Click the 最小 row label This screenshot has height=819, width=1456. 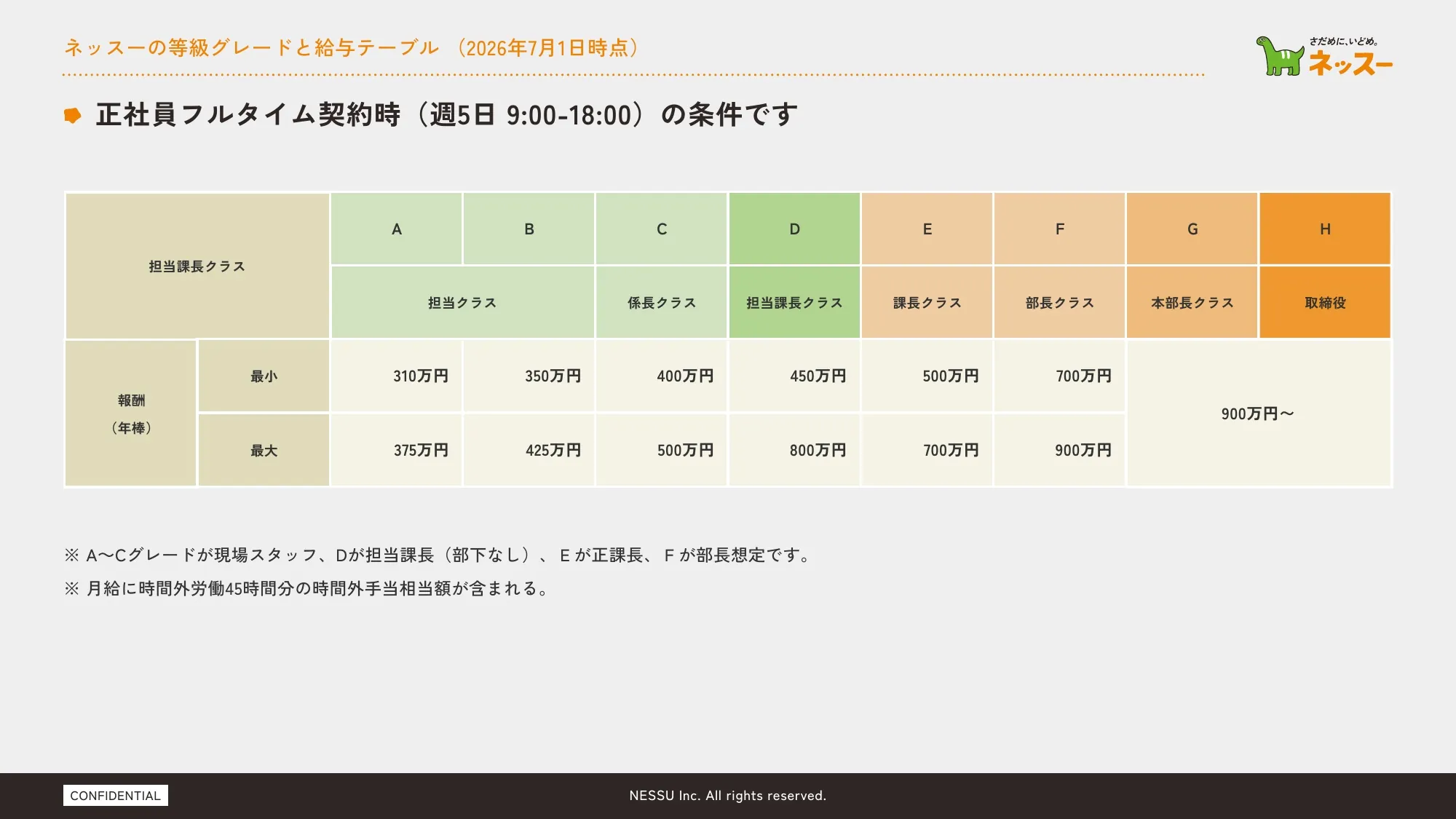(x=264, y=376)
